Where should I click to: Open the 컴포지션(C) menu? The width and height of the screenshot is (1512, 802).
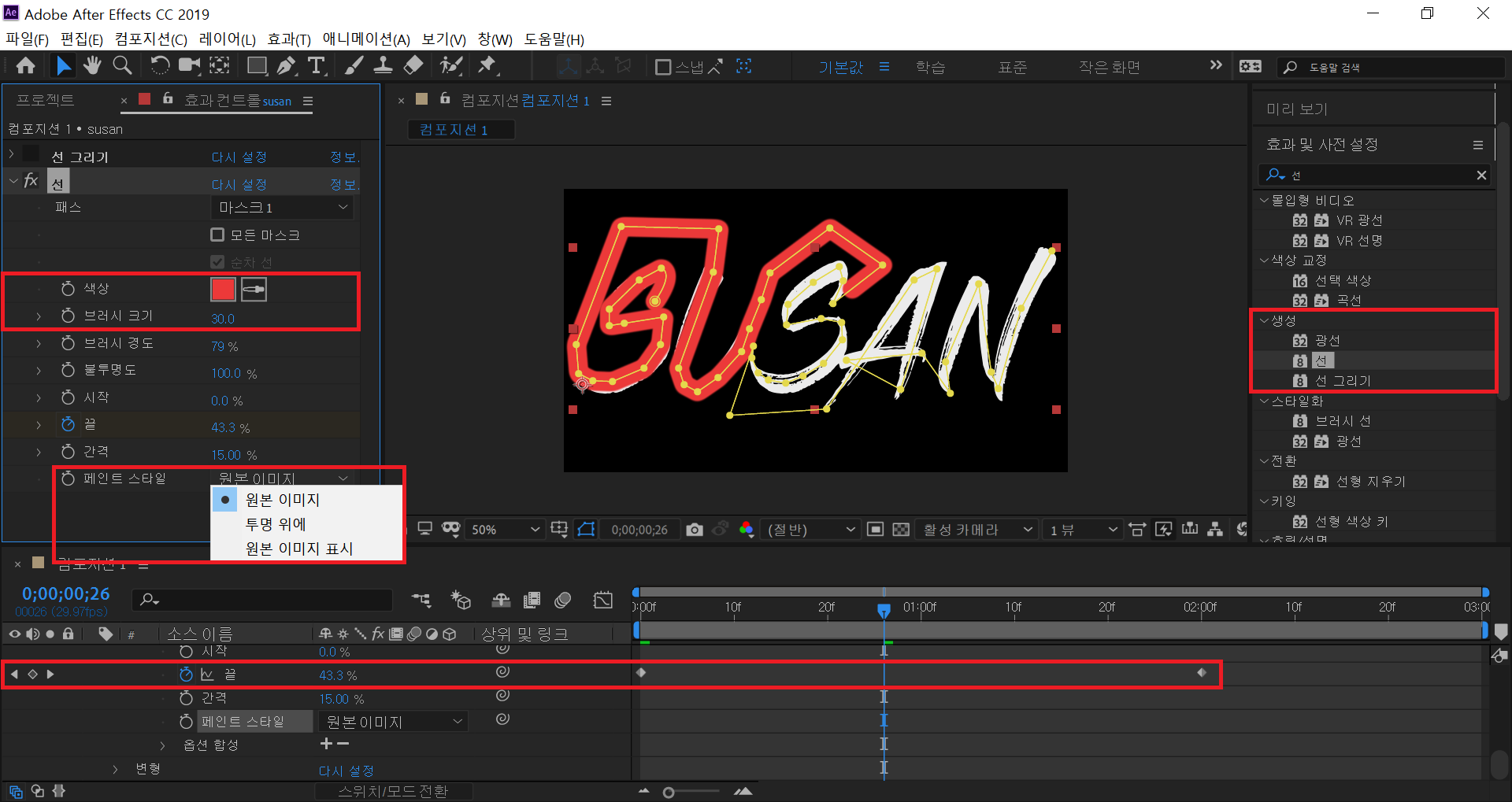coord(151,39)
